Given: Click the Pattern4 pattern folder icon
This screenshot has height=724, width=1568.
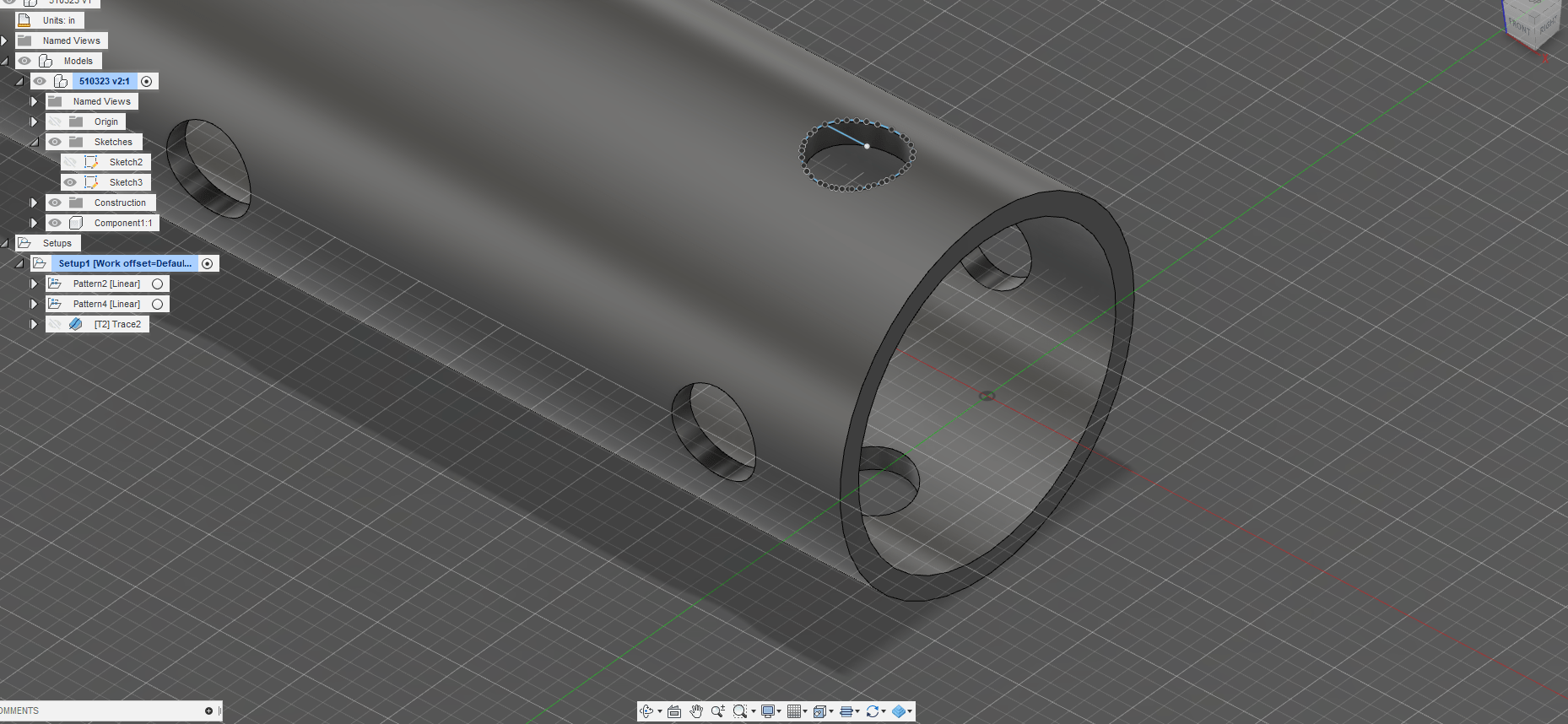Looking at the screenshot, I should (x=55, y=304).
